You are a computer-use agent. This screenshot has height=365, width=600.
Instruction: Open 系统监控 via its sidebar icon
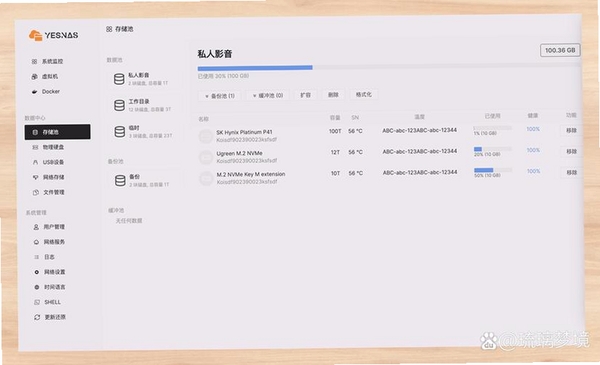click(x=34, y=61)
